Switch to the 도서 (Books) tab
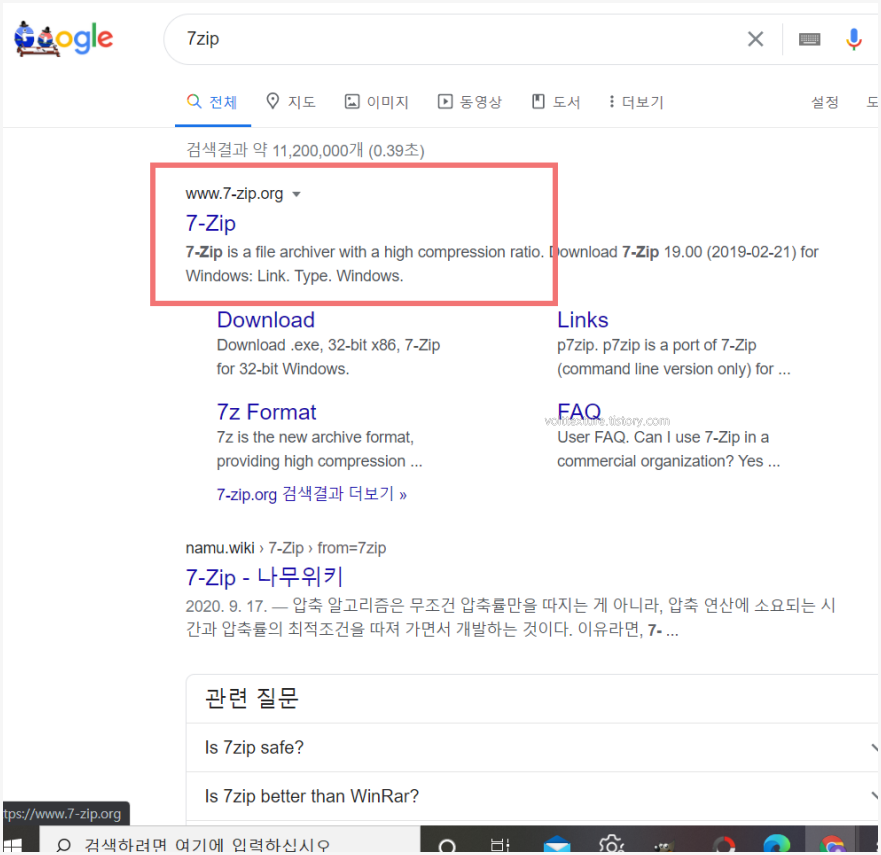The height and width of the screenshot is (855, 881). tap(556, 102)
